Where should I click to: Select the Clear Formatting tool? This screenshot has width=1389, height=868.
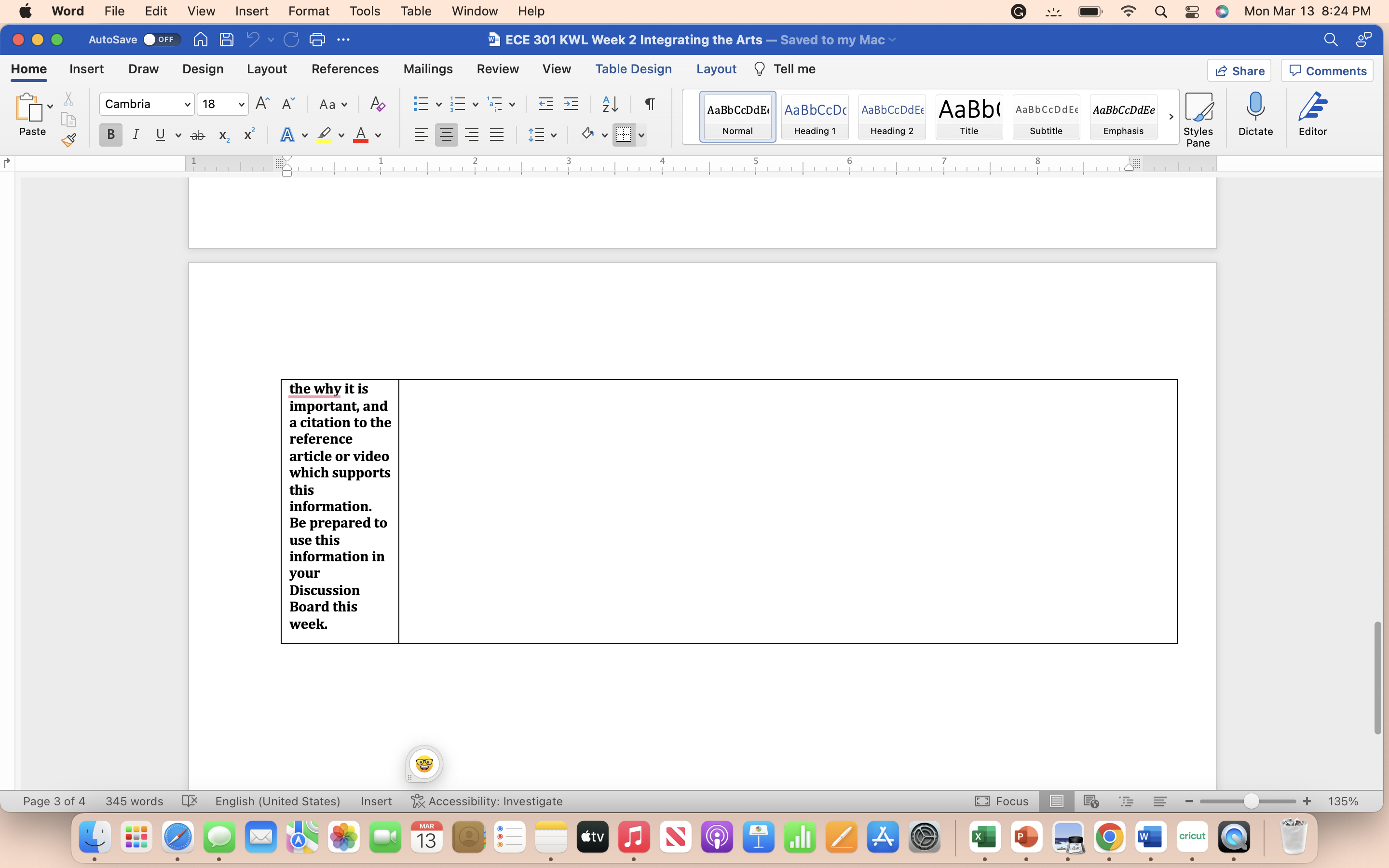pos(377,104)
